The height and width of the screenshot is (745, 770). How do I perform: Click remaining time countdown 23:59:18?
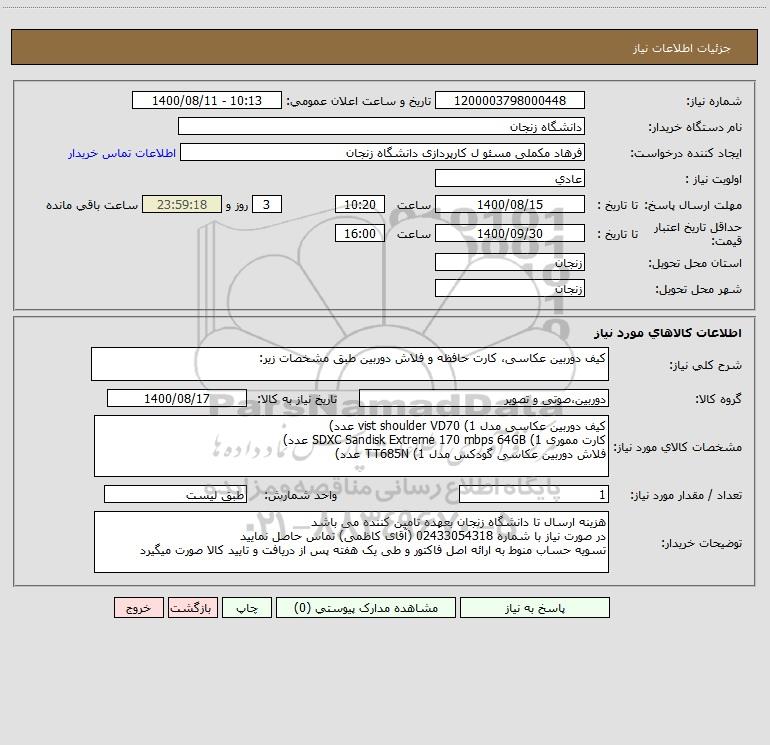182,204
